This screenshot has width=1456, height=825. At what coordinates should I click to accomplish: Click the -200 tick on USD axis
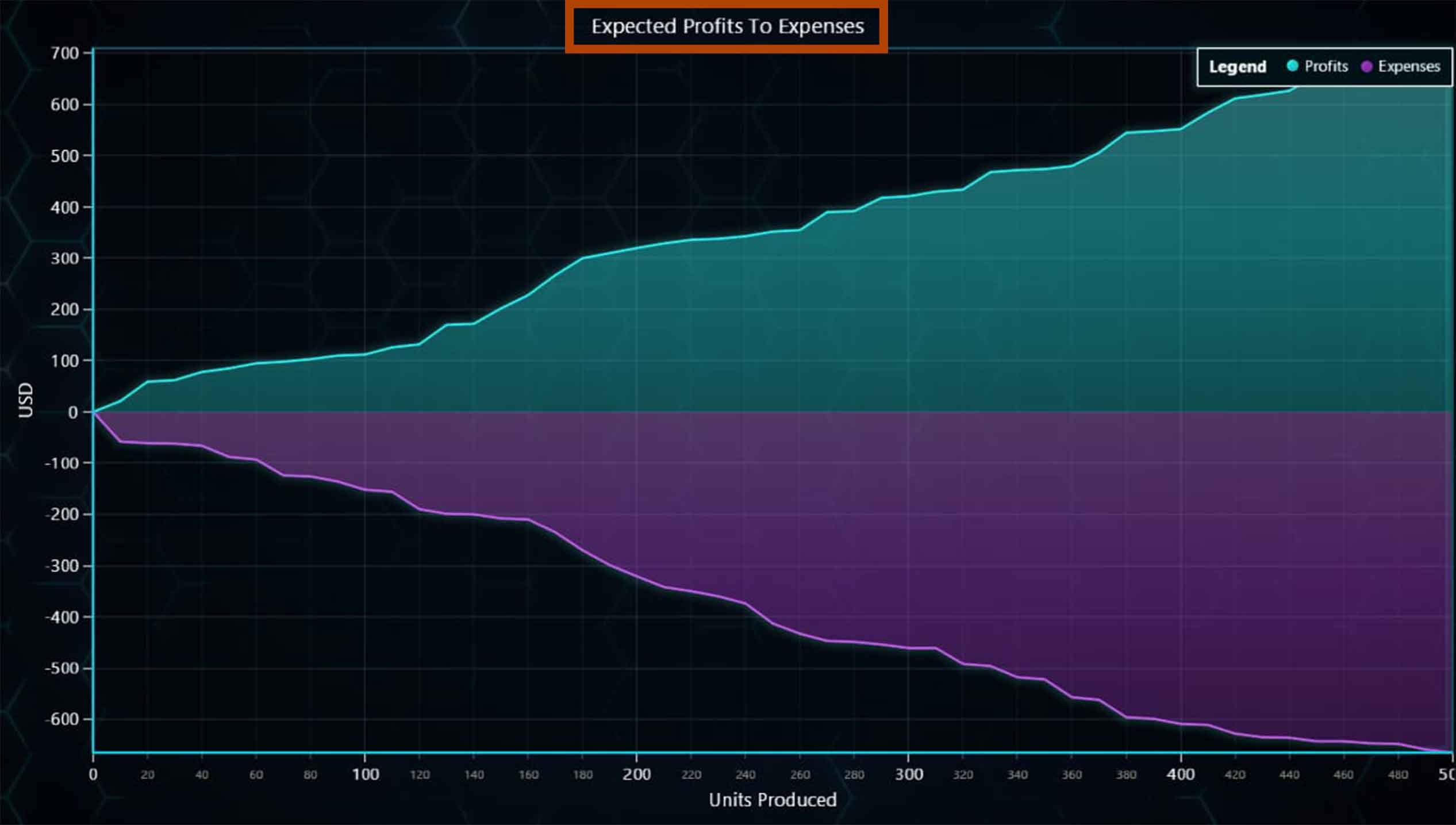(62, 514)
